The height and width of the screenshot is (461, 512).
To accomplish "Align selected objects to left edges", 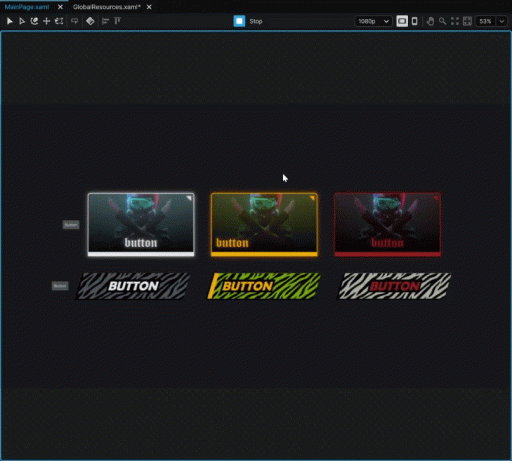I will [x=105, y=21].
